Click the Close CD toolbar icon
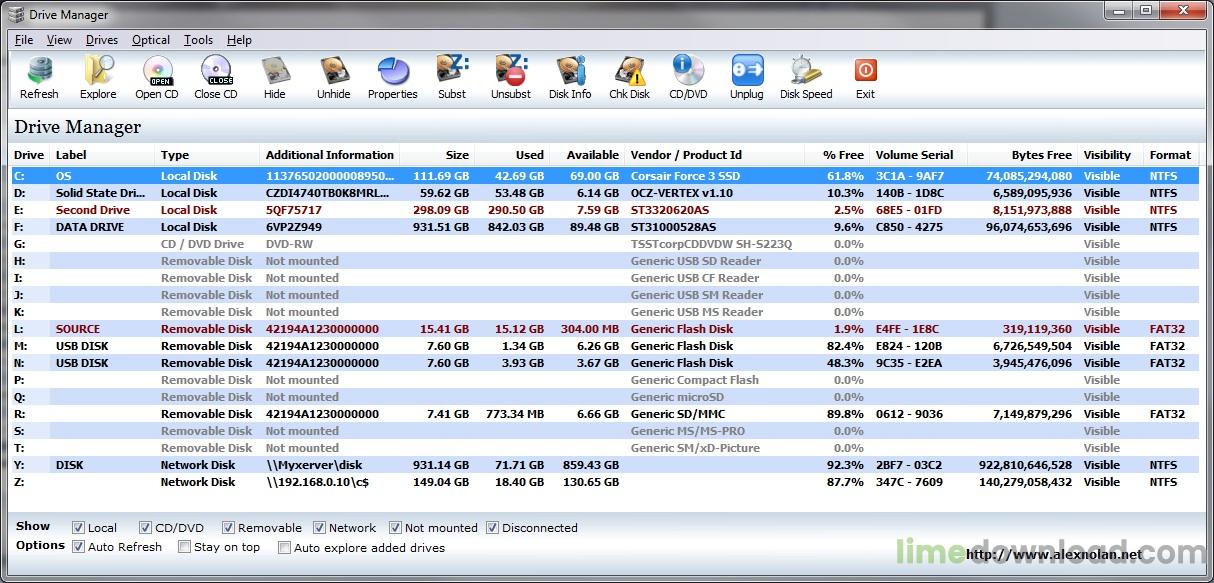 [x=216, y=72]
